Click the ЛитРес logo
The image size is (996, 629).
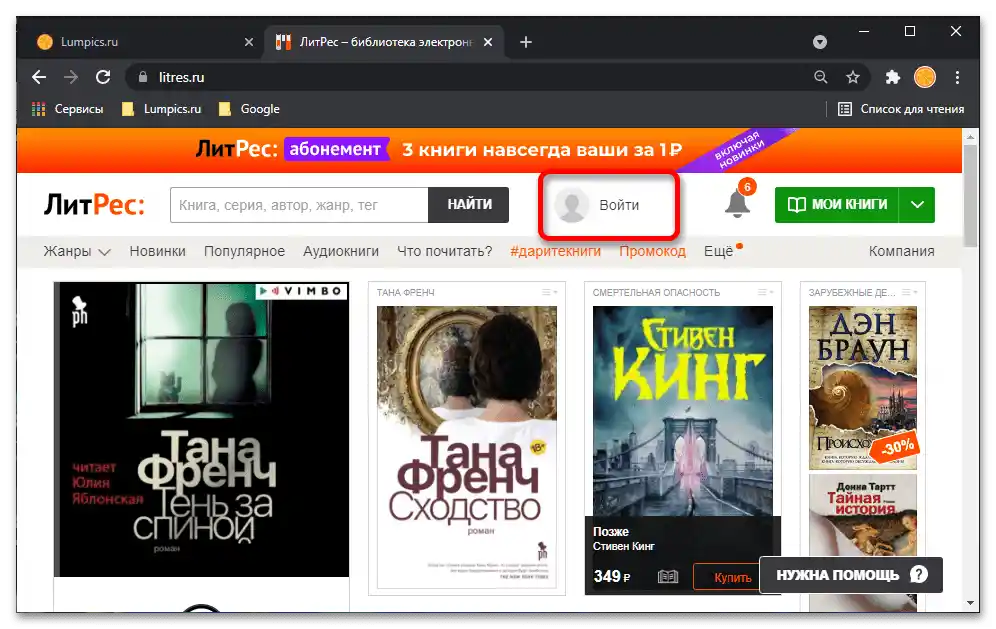click(94, 205)
